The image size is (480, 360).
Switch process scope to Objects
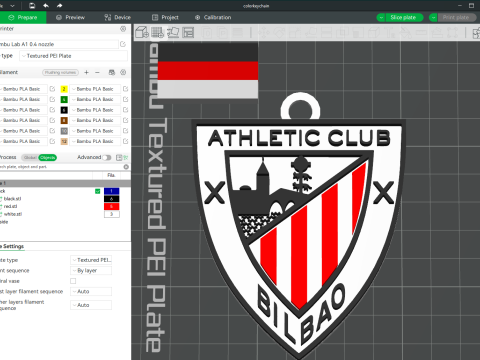48,157
